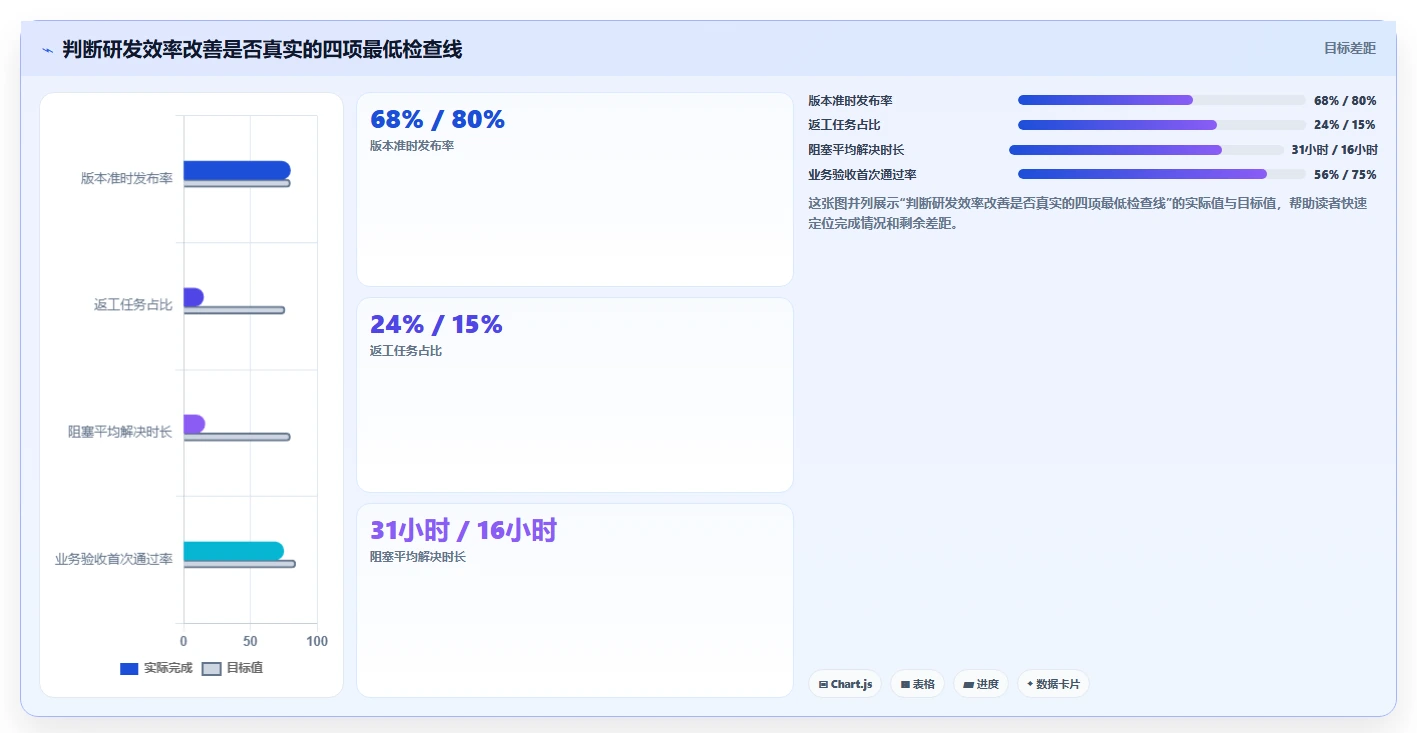This screenshot has height=733, width=1417.
Task: Click the 阻塞平均解决时长 caption in the third card
Action: coord(418,557)
